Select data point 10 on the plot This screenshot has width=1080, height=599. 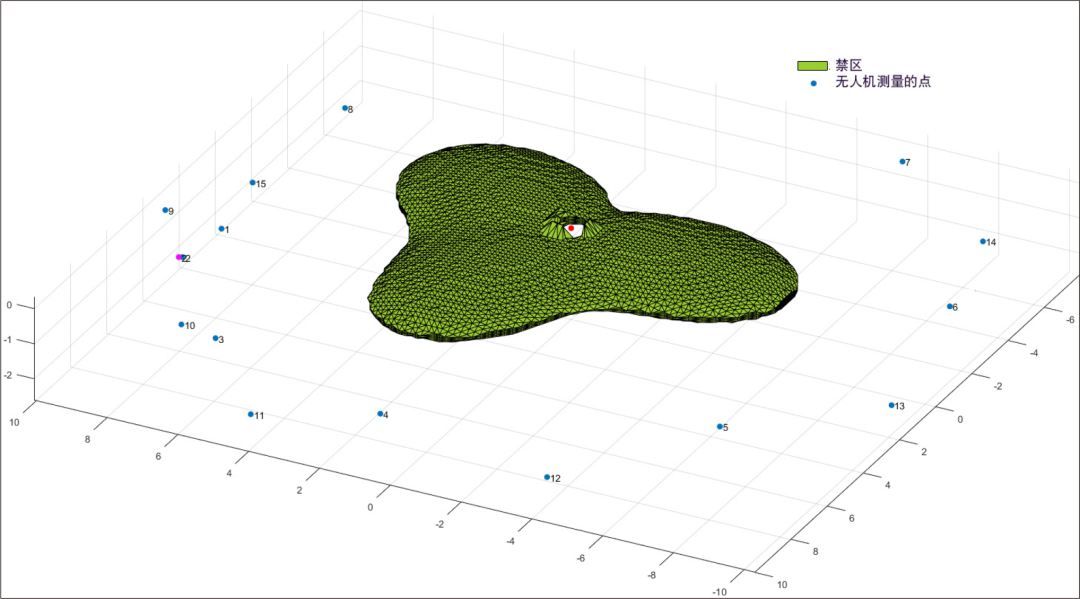[181, 324]
